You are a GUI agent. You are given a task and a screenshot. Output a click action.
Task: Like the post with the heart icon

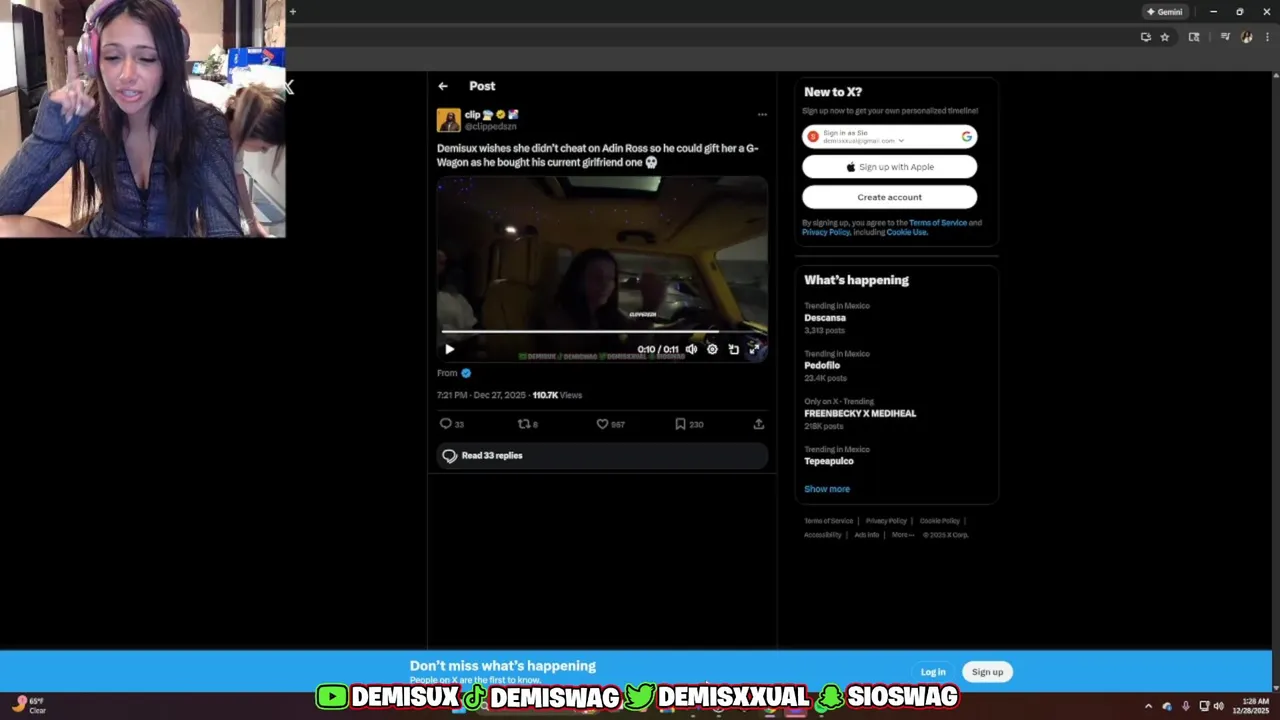pos(602,424)
